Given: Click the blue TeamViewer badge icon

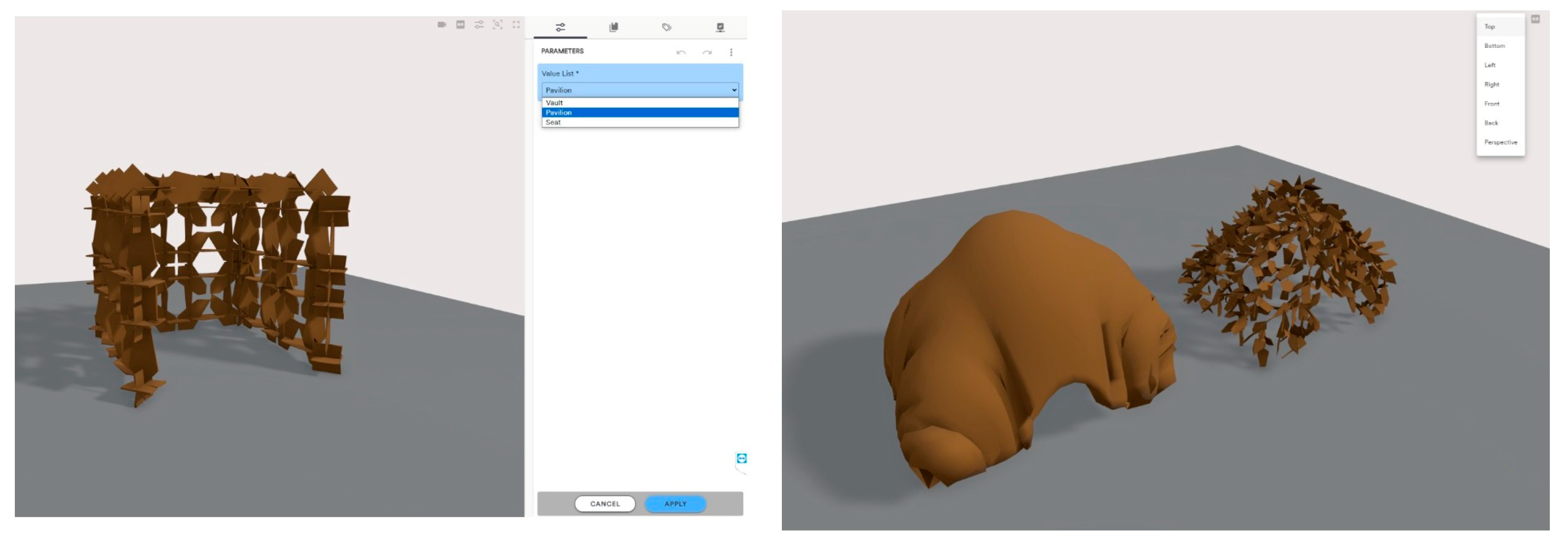Looking at the screenshot, I should point(741,458).
